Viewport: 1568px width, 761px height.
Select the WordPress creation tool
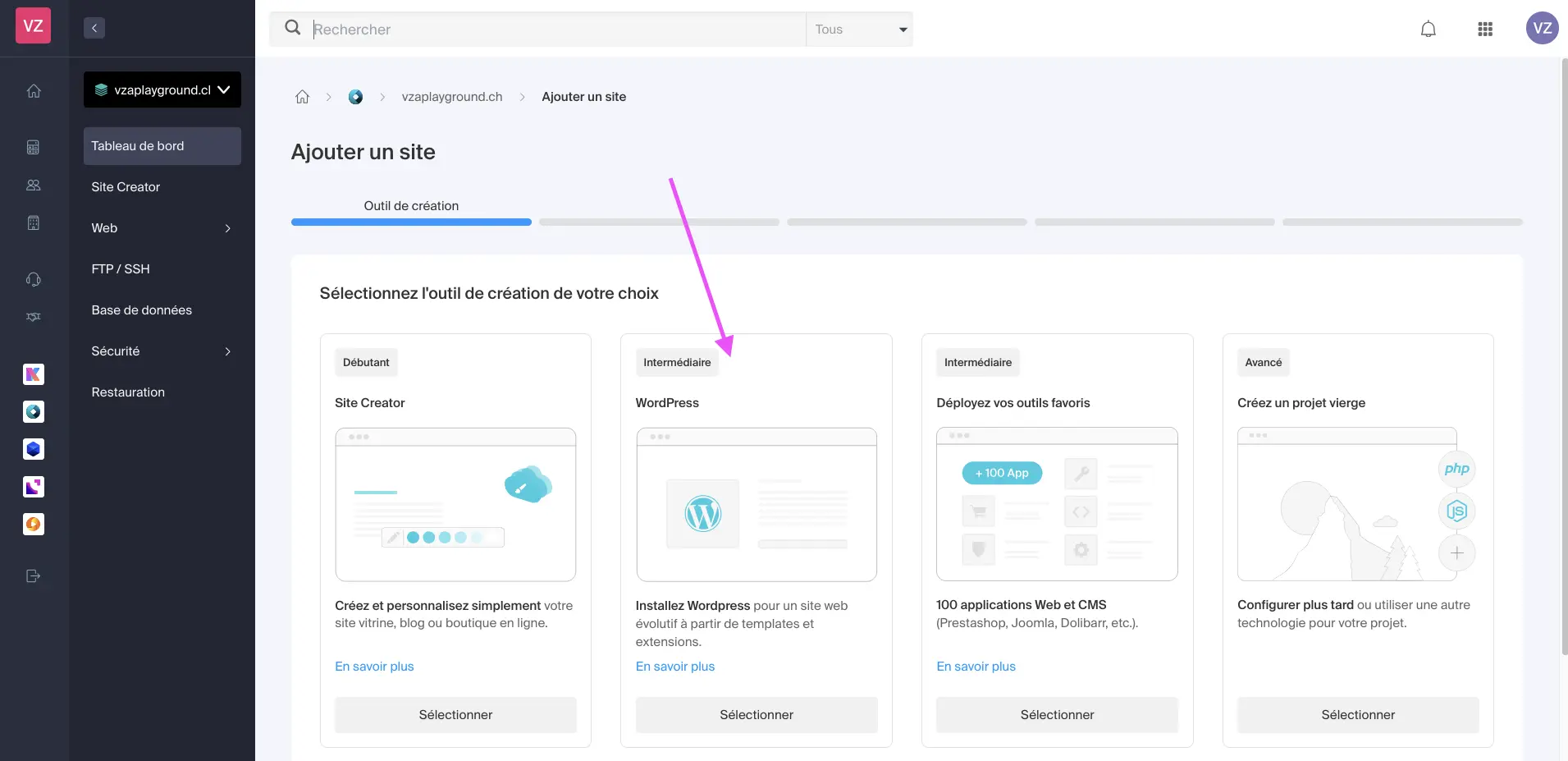[x=756, y=714]
